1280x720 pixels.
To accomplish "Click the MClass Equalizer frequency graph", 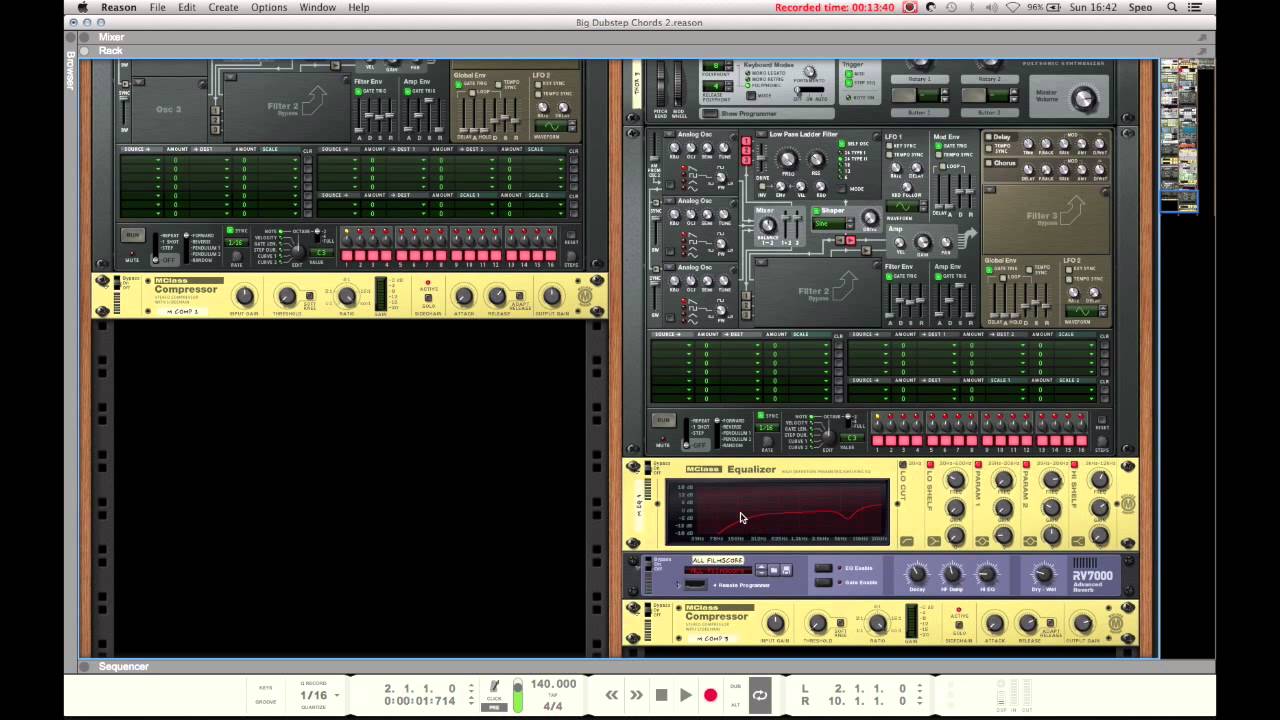I will 777,512.
